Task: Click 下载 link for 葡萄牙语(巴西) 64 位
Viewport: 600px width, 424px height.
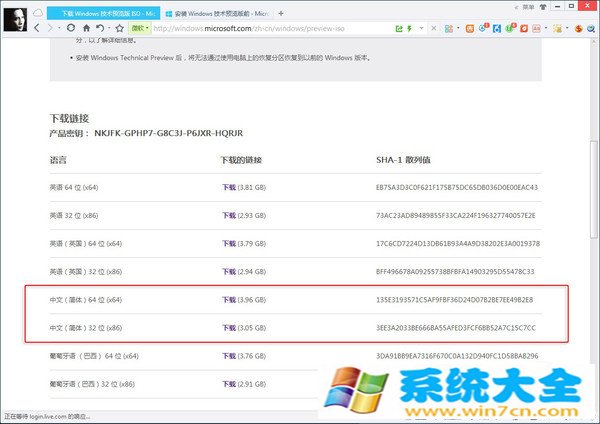Action: (x=229, y=356)
